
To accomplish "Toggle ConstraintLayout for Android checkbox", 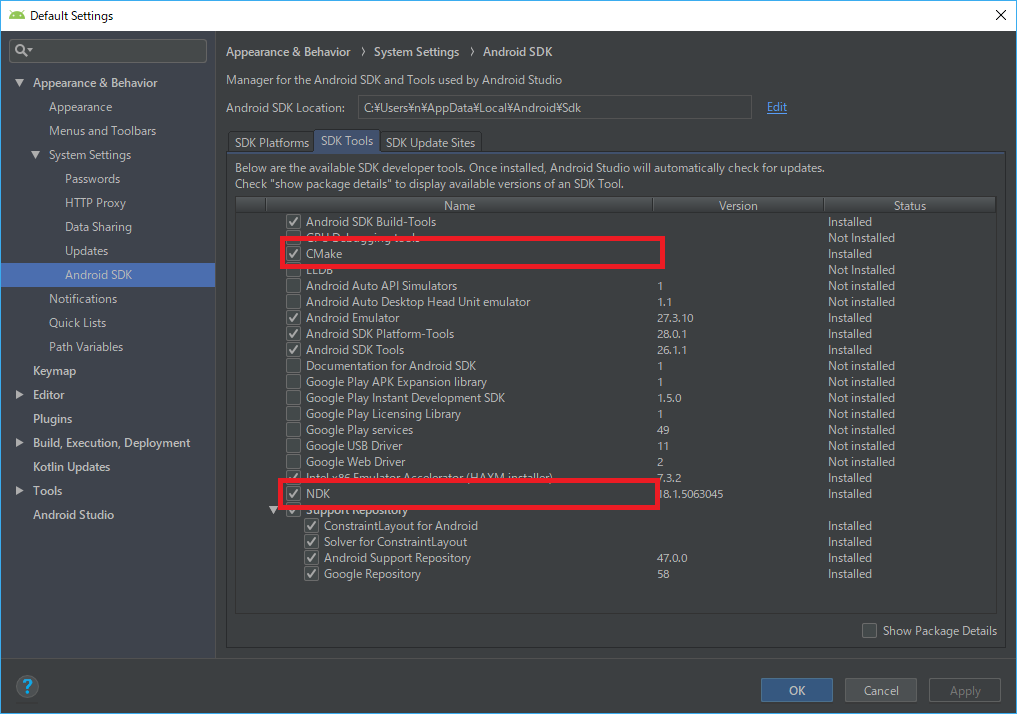I will click(x=312, y=525).
